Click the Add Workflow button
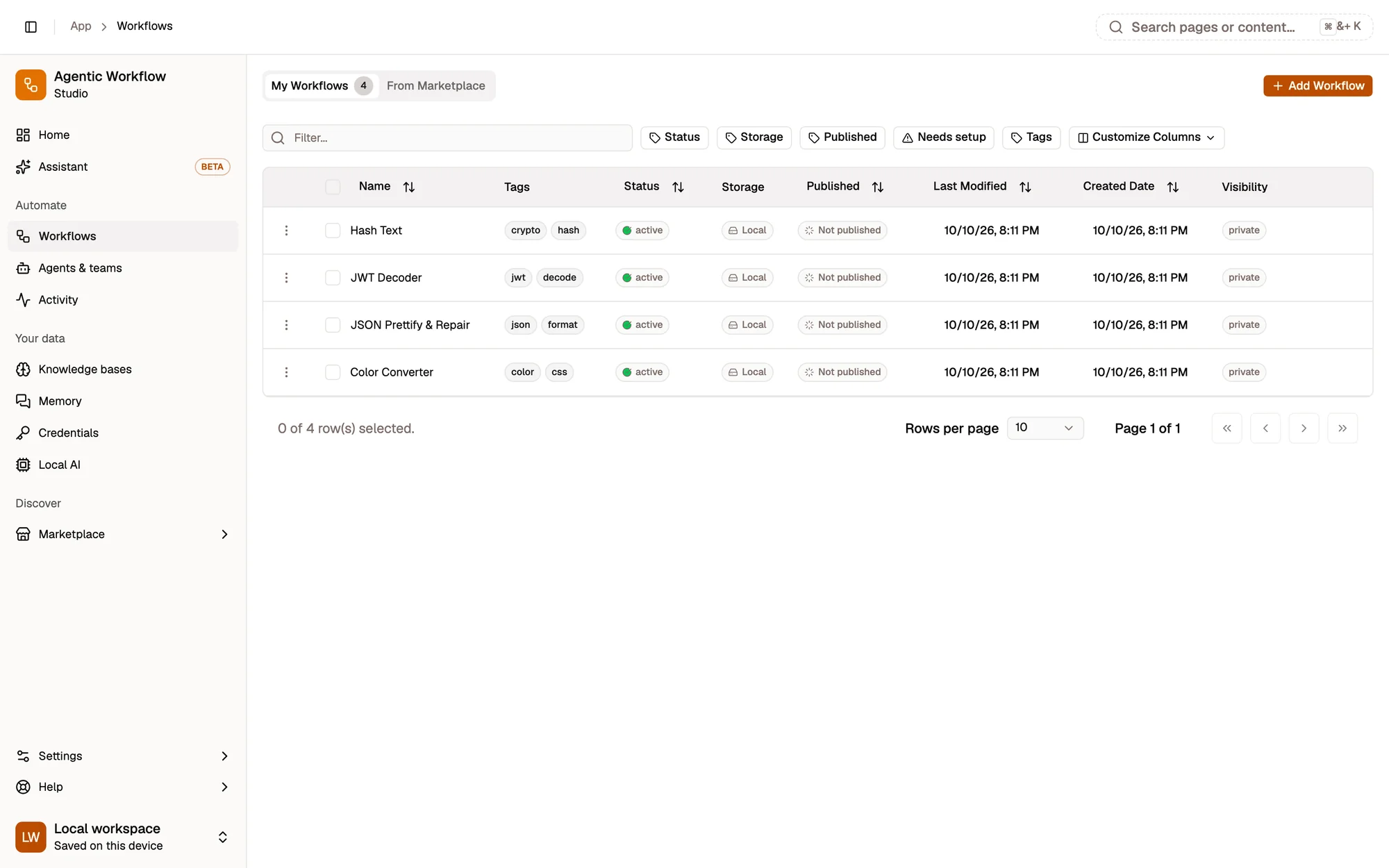1389x868 pixels. click(1317, 85)
